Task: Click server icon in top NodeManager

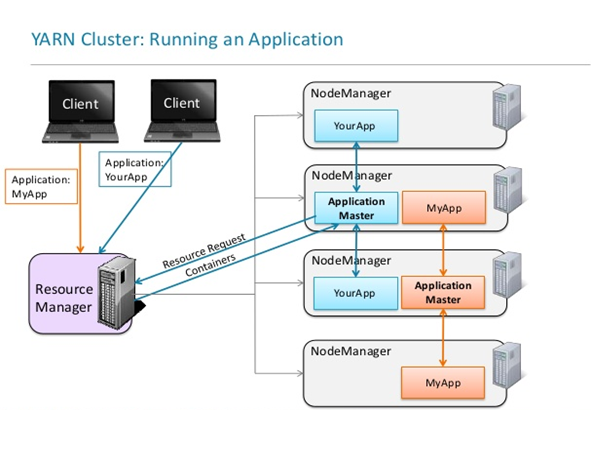Action: pos(507,107)
